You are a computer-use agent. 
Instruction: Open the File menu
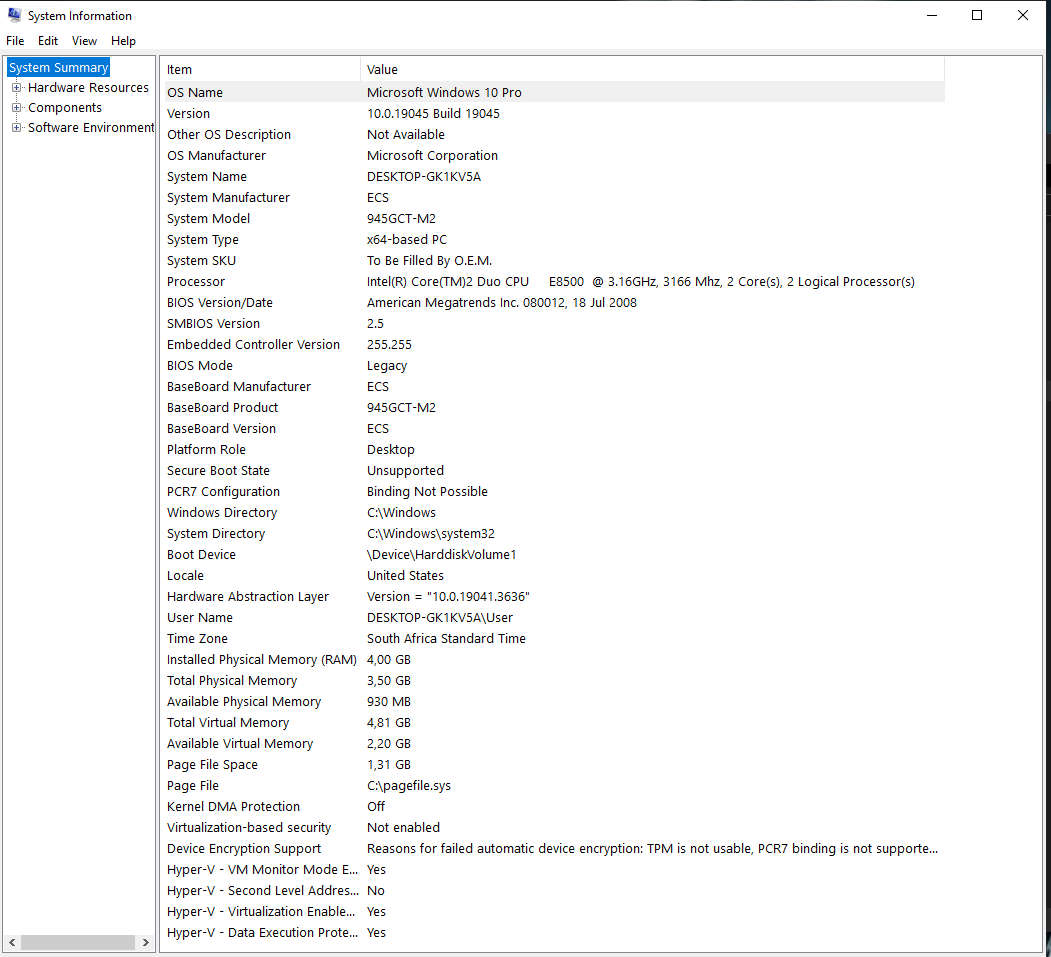tap(15, 41)
